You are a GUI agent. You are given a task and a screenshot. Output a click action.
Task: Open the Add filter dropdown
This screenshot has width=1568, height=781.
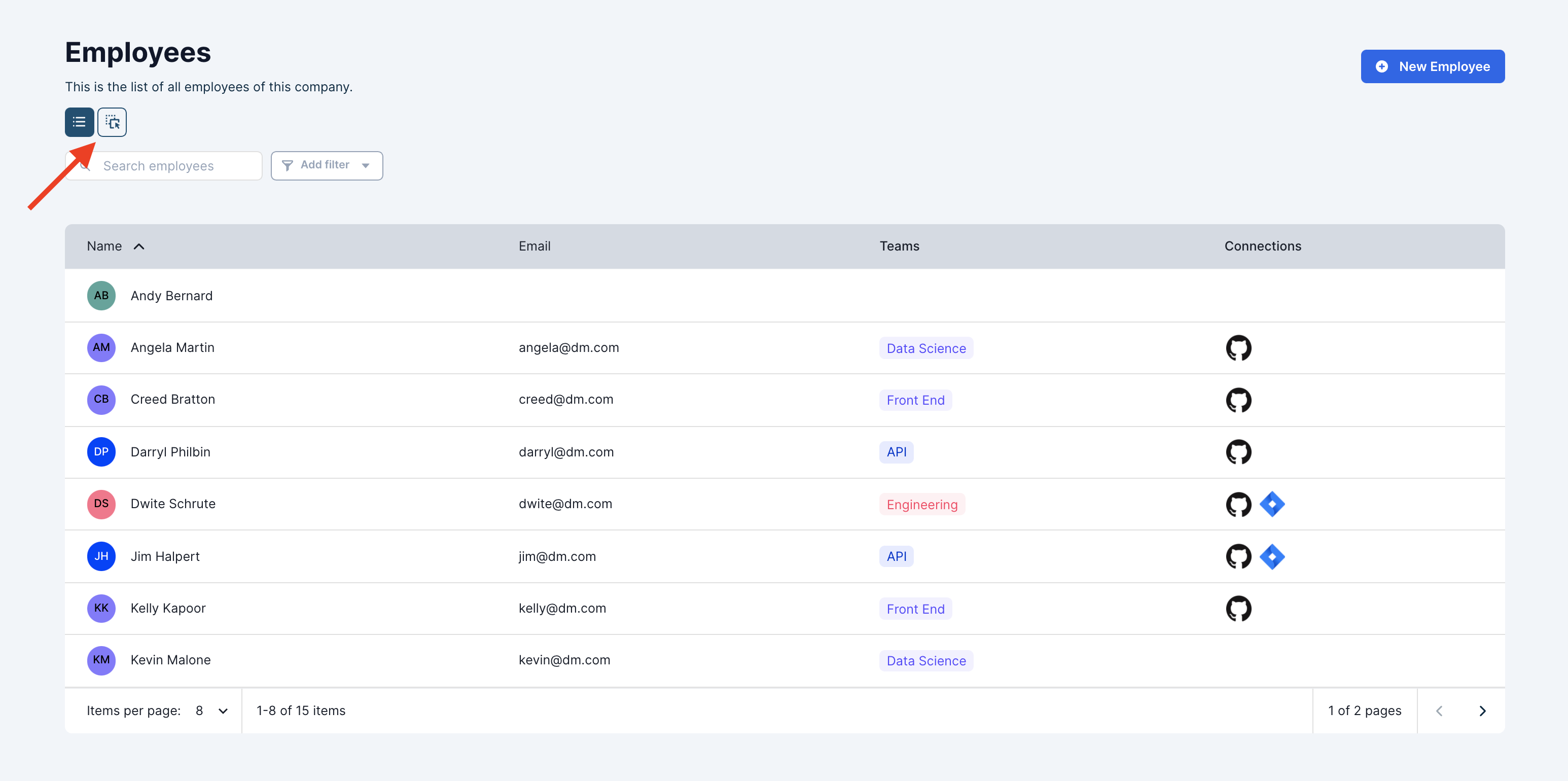(327, 165)
